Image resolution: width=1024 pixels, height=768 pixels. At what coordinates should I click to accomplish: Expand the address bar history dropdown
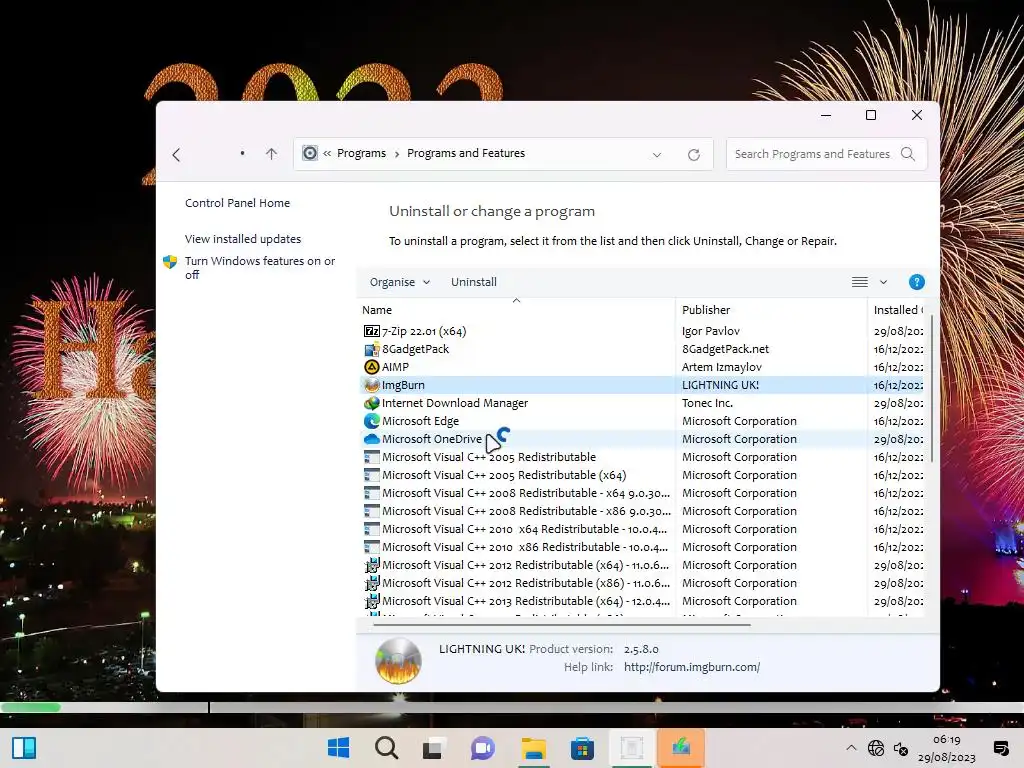tap(656, 155)
